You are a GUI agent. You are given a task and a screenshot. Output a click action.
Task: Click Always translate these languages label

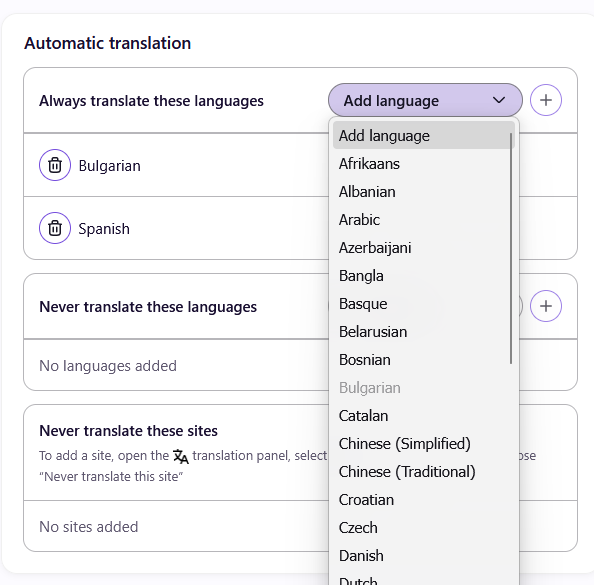pos(151,101)
